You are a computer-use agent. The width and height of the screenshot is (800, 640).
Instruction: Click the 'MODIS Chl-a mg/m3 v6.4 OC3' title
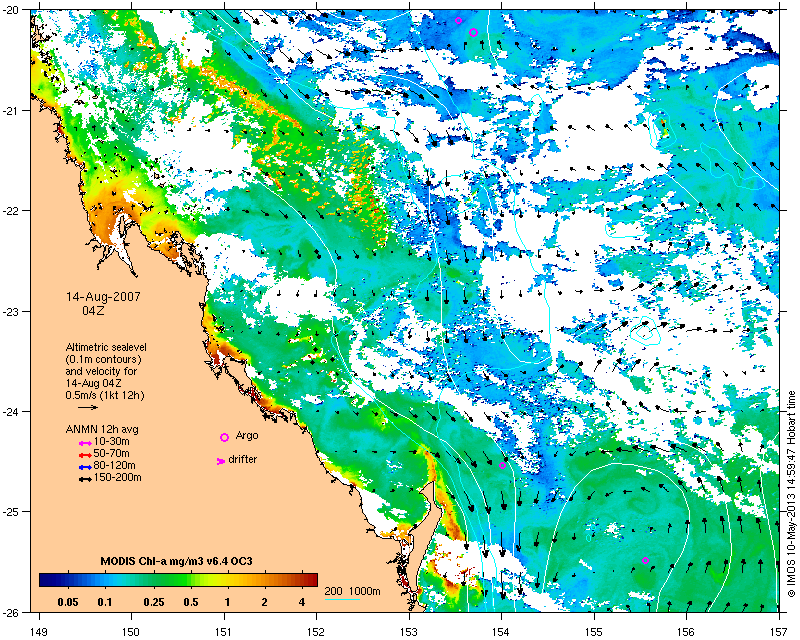click(177, 561)
